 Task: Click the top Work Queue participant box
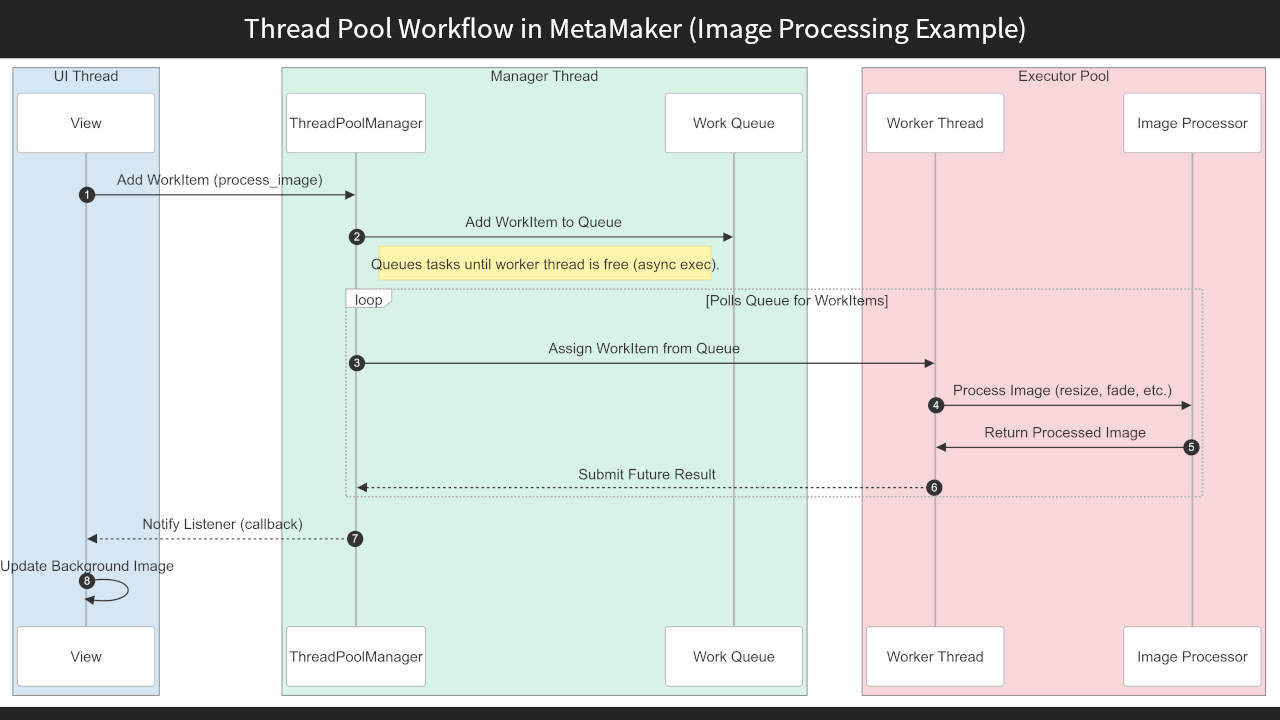point(734,123)
